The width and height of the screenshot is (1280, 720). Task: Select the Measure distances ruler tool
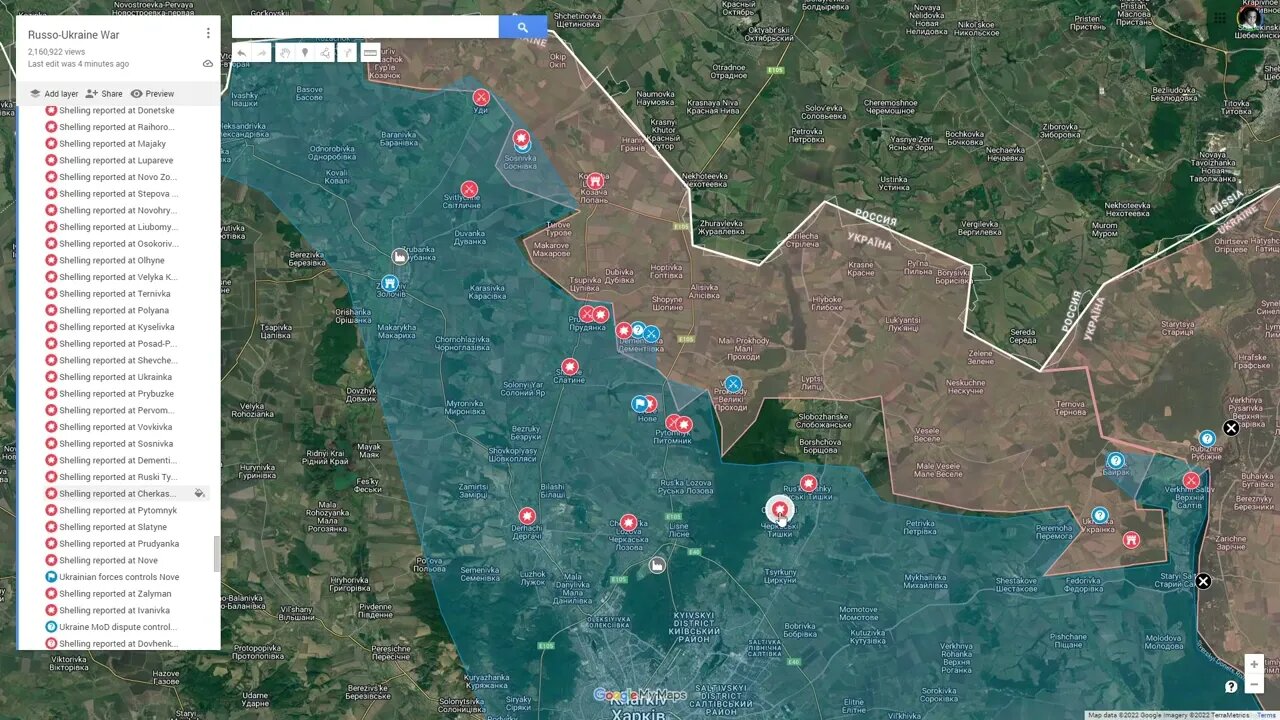click(370, 53)
